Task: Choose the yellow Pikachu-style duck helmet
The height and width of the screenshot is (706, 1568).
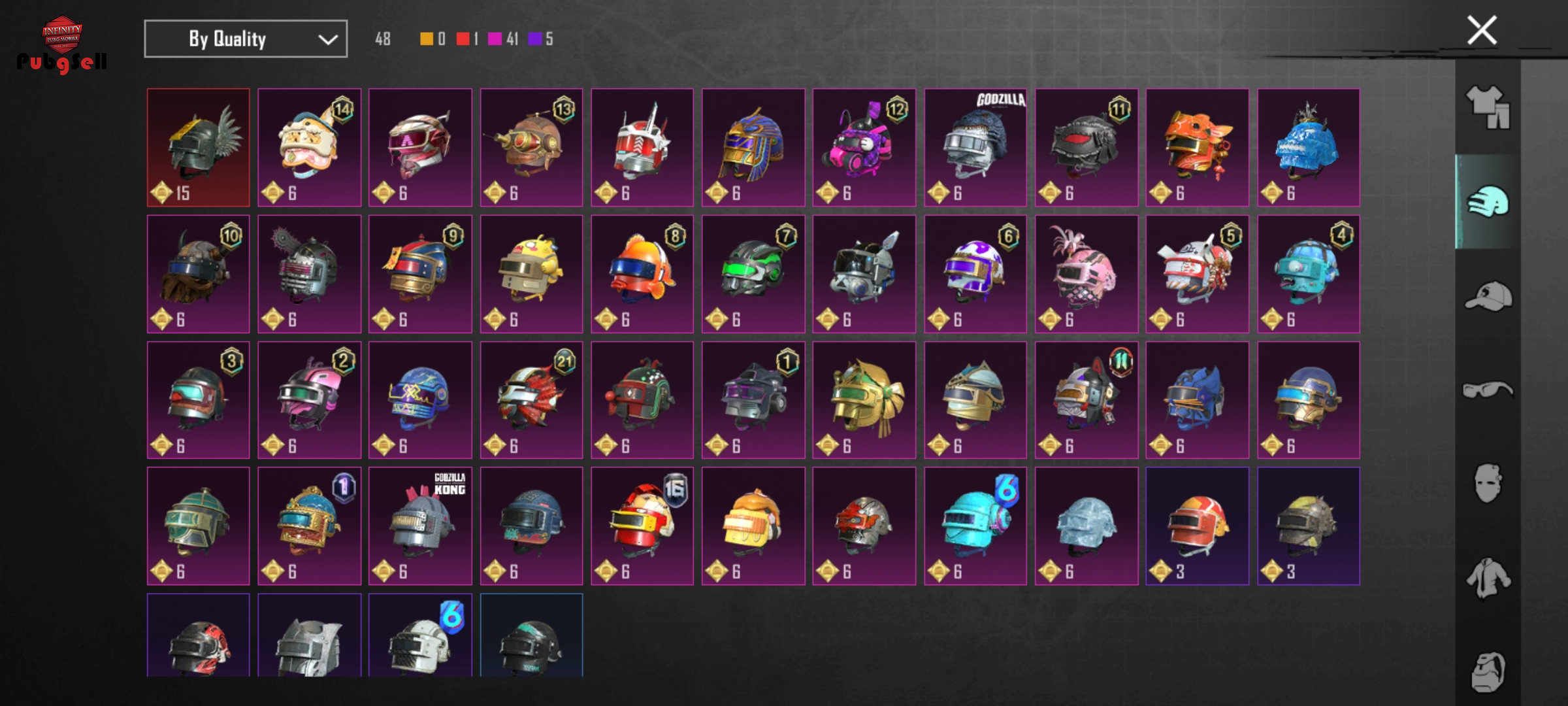Action: 531,274
